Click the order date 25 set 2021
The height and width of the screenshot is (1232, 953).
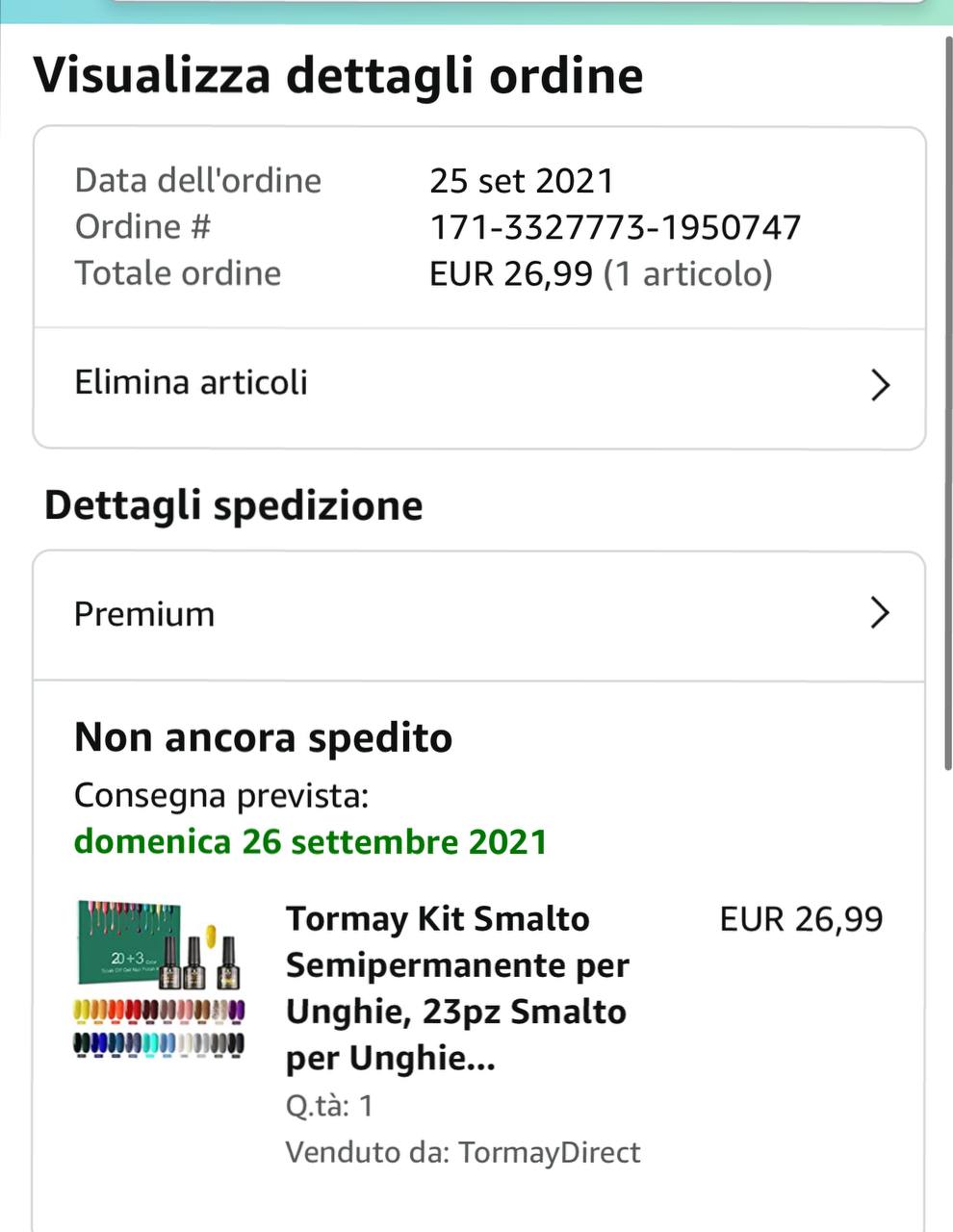click(521, 181)
